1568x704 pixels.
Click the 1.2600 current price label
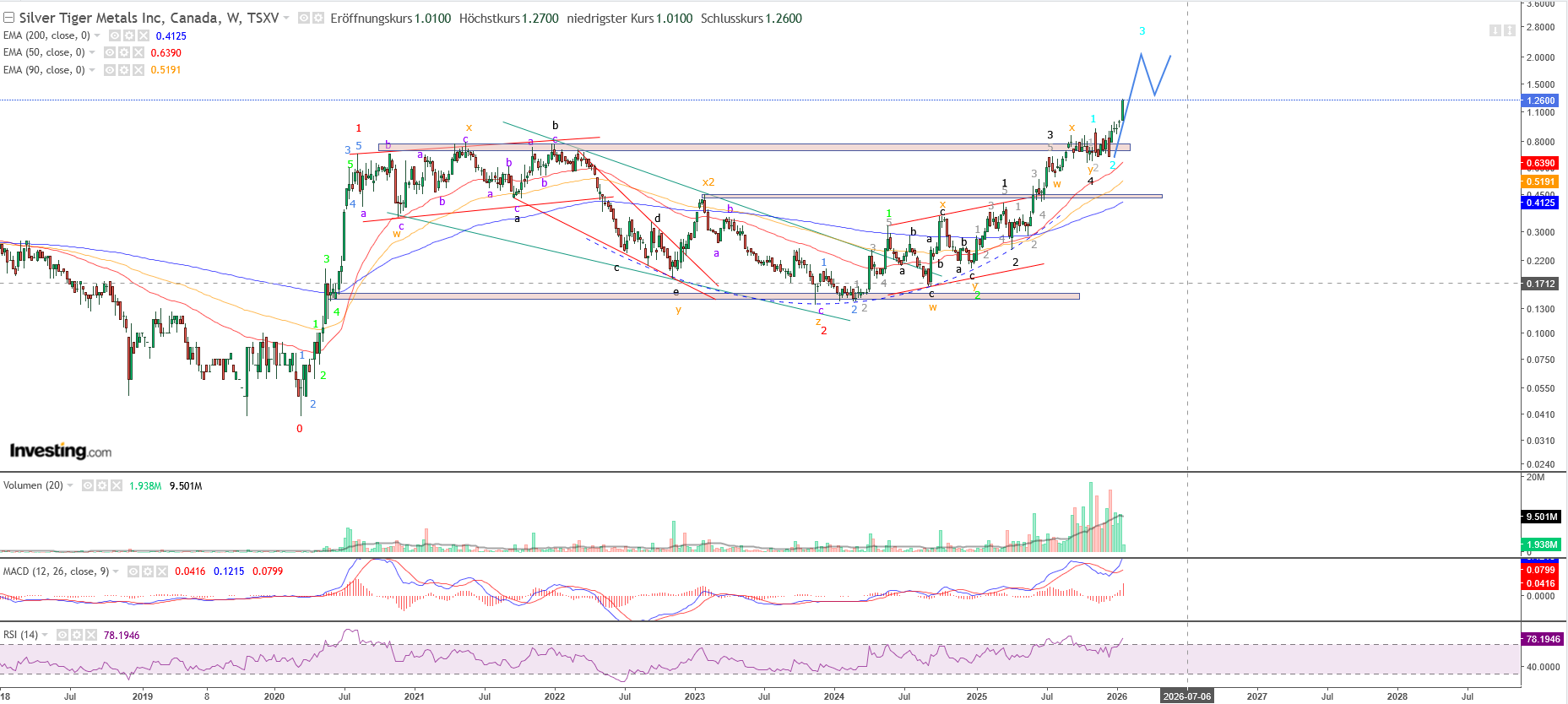1541,100
